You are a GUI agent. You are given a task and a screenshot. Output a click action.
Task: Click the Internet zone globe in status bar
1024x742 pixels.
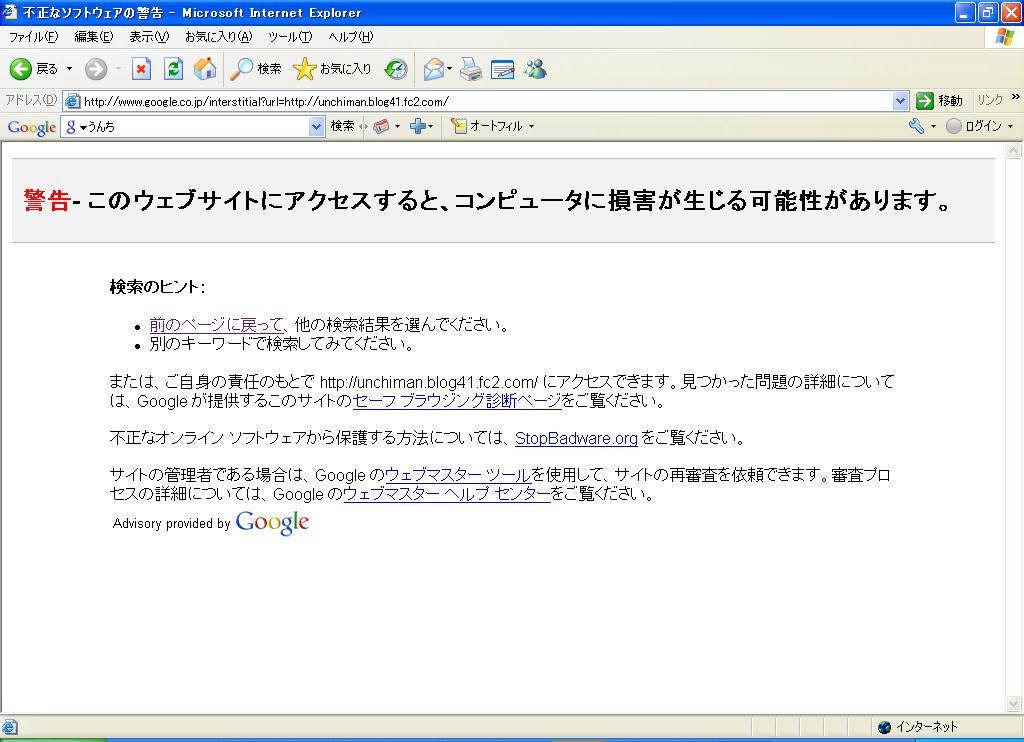(x=884, y=727)
